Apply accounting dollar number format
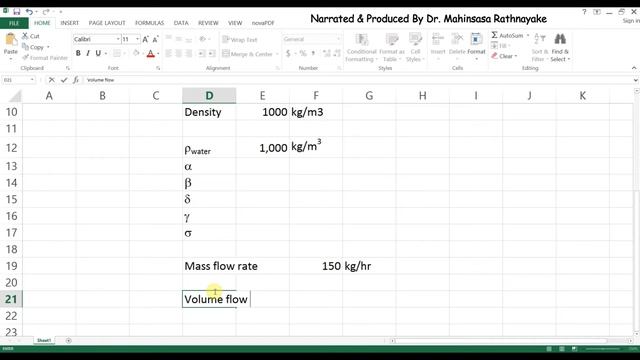This screenshot has width=640, height=360. point(289,53)
